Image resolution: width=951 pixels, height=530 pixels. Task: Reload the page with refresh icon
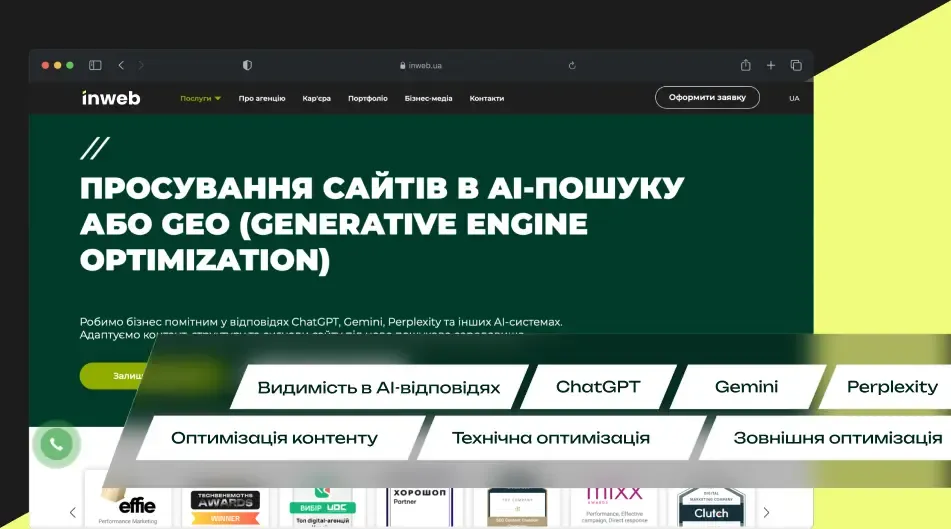pos(572,65)
